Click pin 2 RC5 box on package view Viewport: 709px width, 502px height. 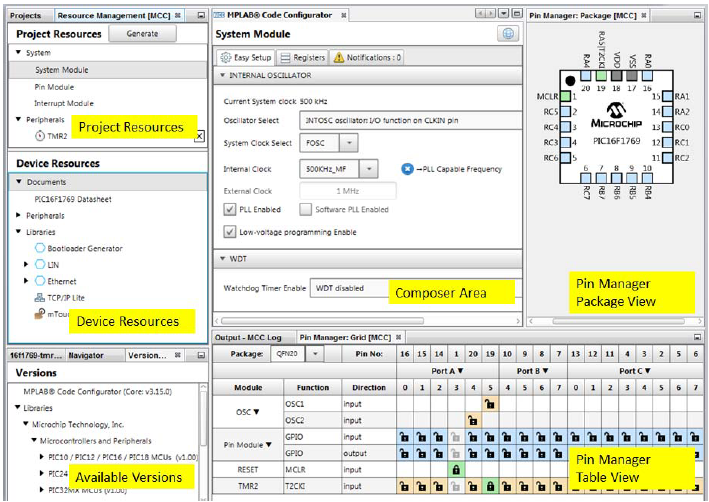565,112
